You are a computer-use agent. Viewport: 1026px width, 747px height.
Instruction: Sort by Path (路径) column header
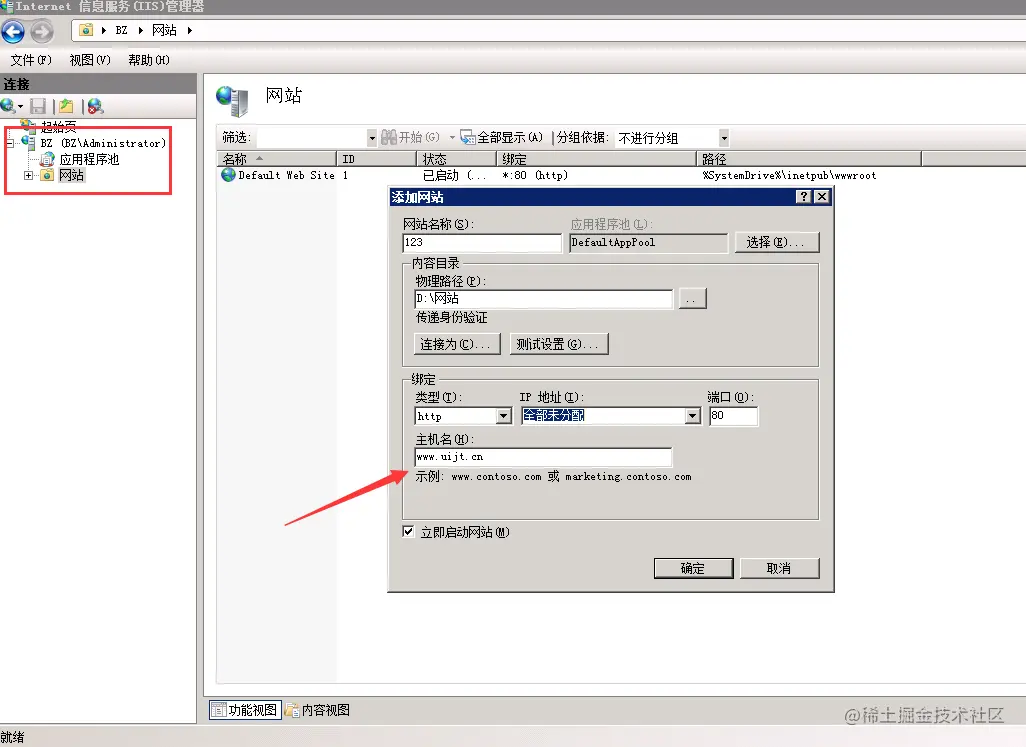[x=809, y=159]
